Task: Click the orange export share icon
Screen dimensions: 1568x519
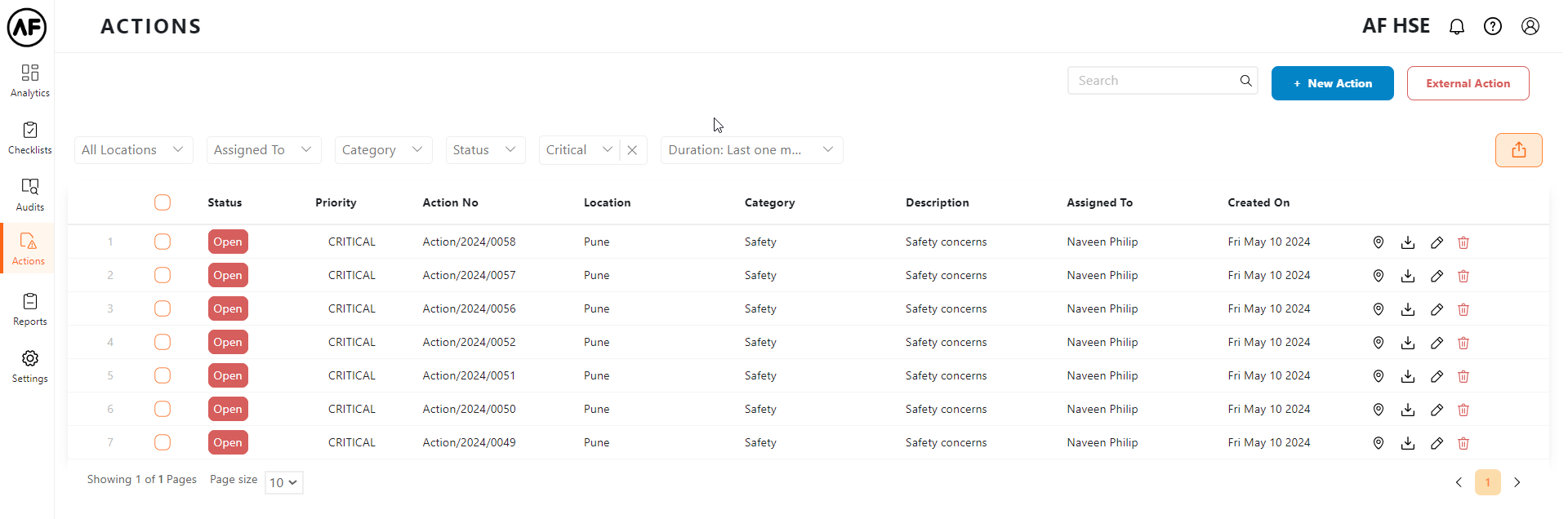Action: (1518, 150)
